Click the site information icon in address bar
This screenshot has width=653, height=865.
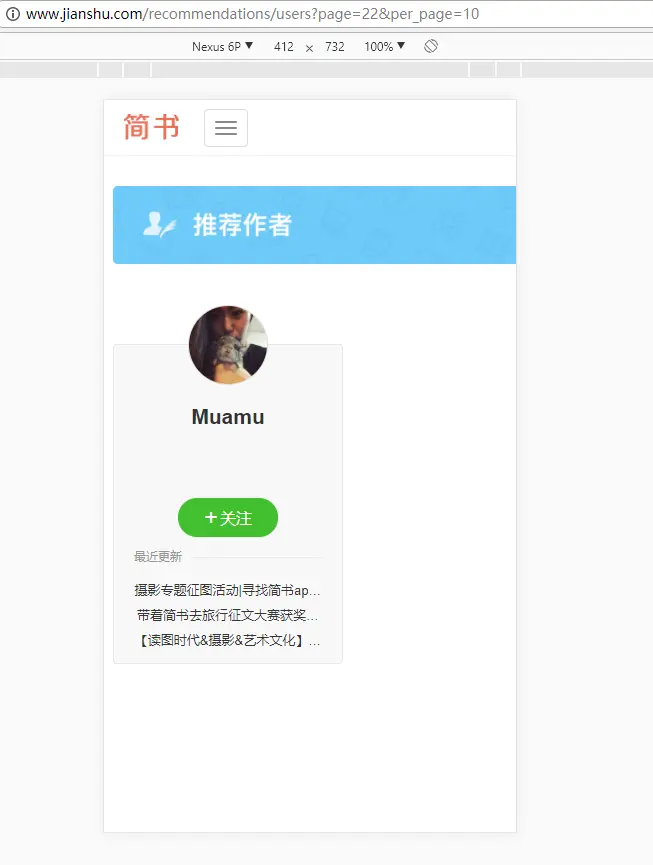tap(13, 14)
